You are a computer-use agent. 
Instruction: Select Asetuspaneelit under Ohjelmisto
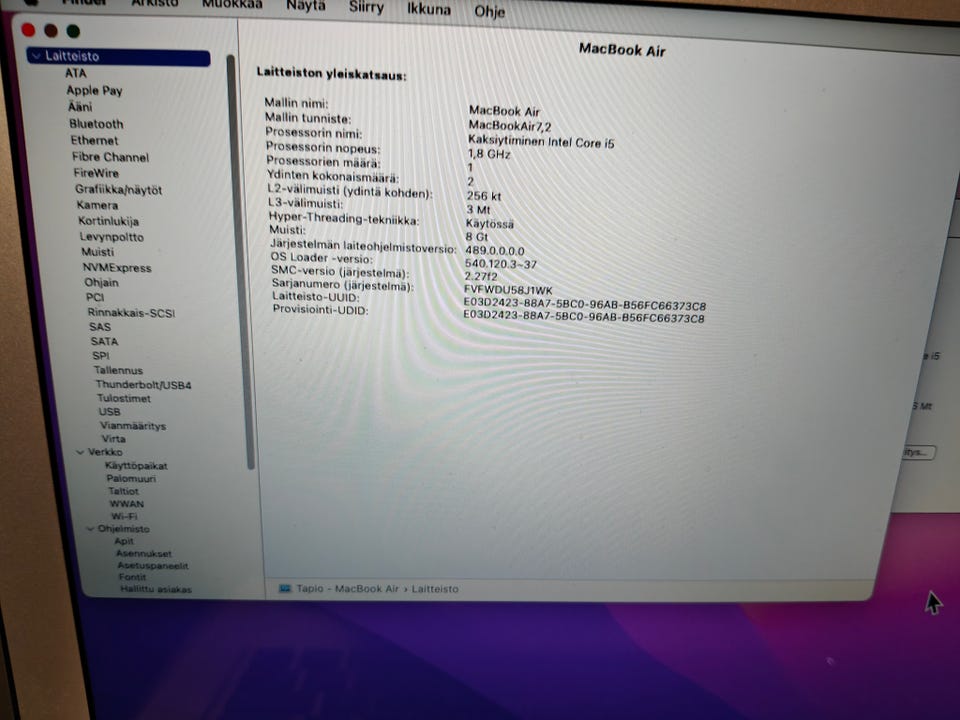tap(153, 566)
